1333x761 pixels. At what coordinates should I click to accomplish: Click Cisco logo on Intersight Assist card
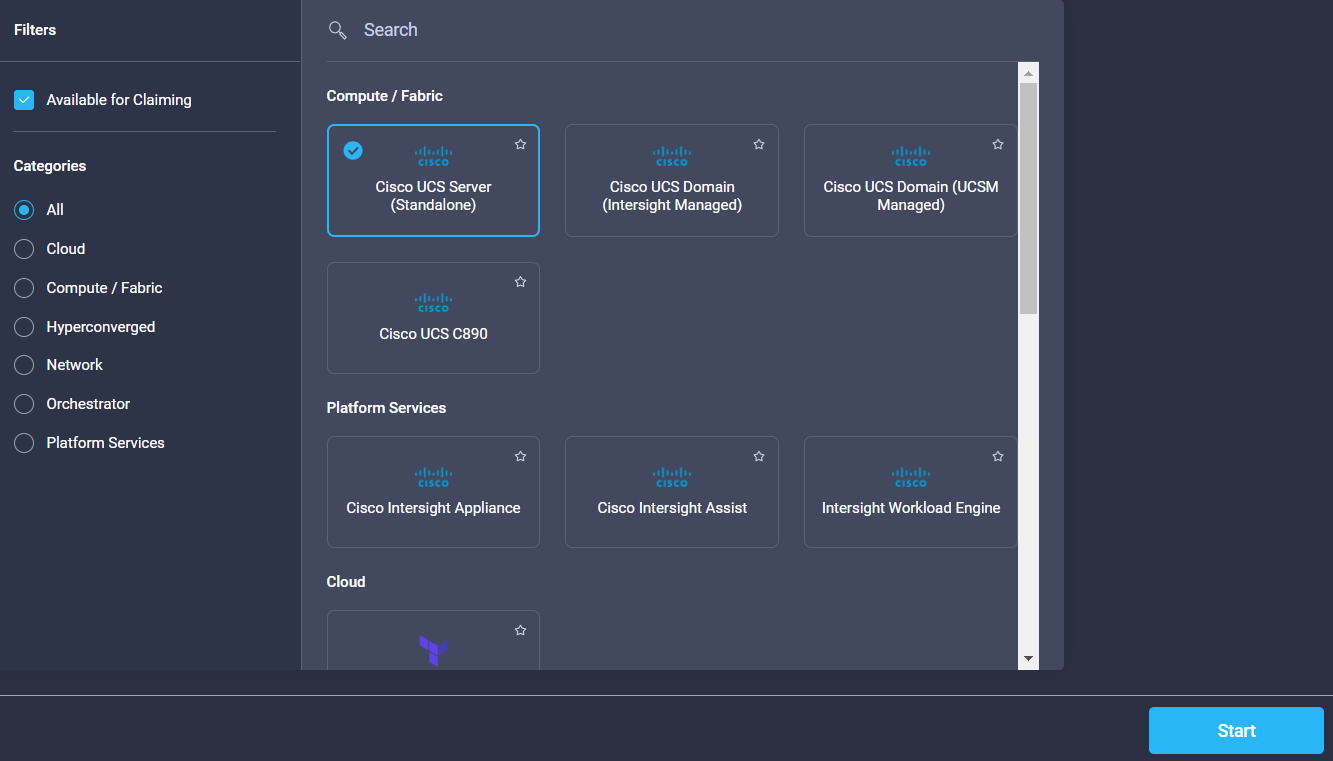point(672,476)
